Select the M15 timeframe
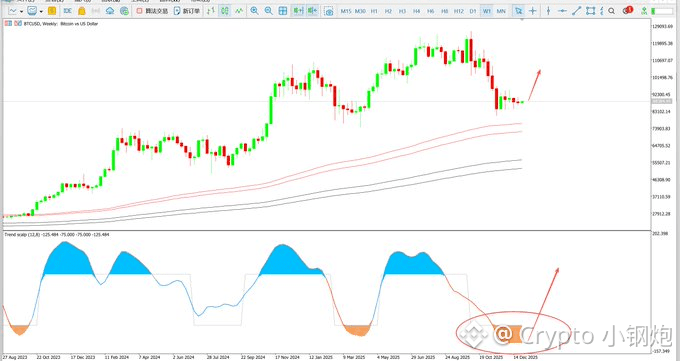680x361 pixels. coord(346,11)
